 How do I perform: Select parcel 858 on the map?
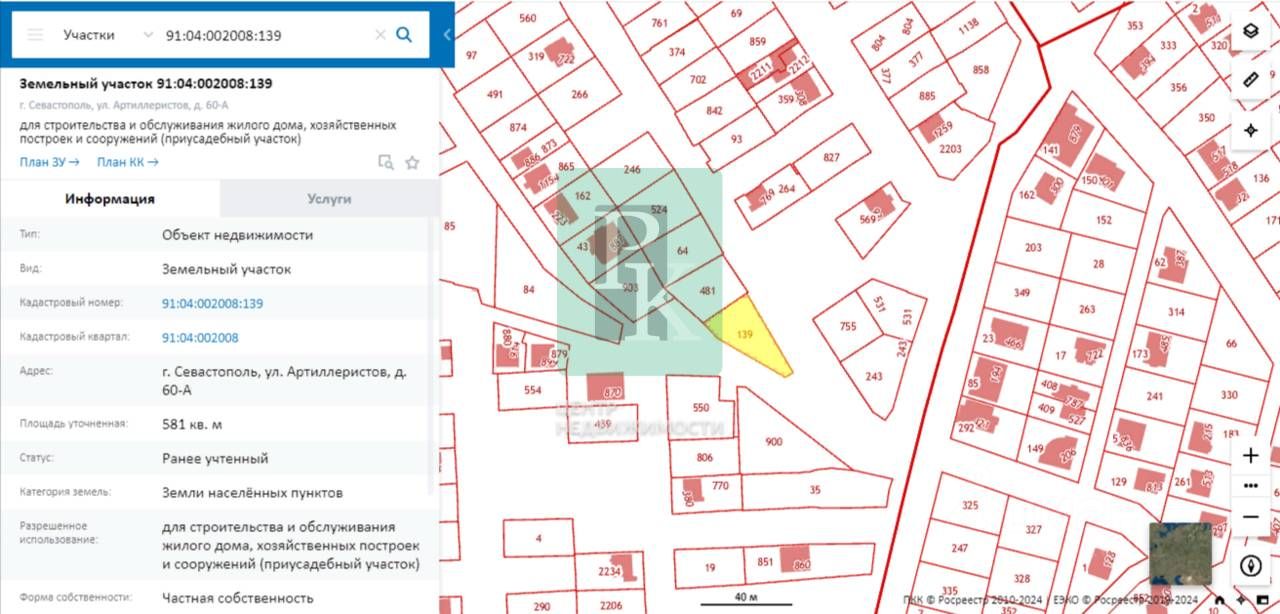981,70
